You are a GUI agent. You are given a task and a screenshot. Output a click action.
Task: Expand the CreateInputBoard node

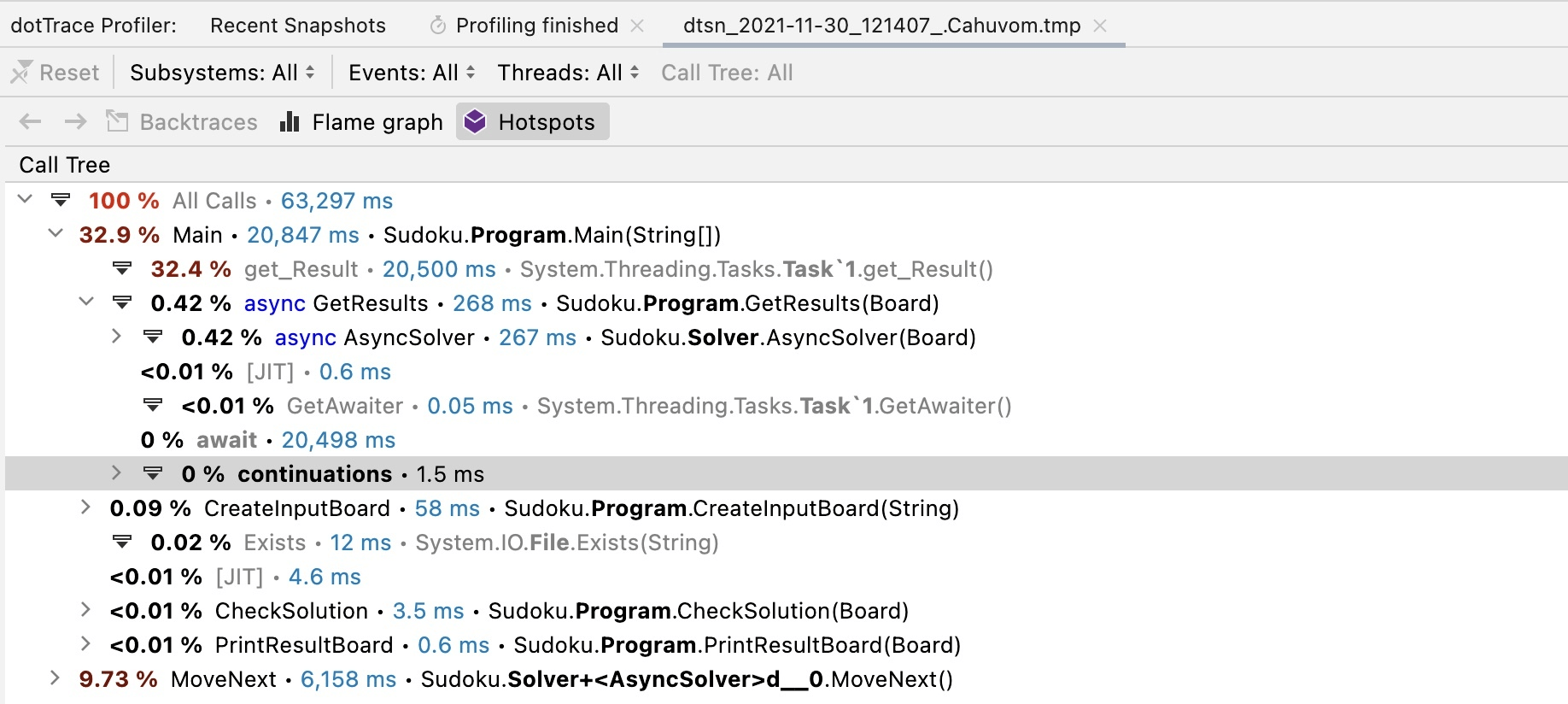pos(85,508)
